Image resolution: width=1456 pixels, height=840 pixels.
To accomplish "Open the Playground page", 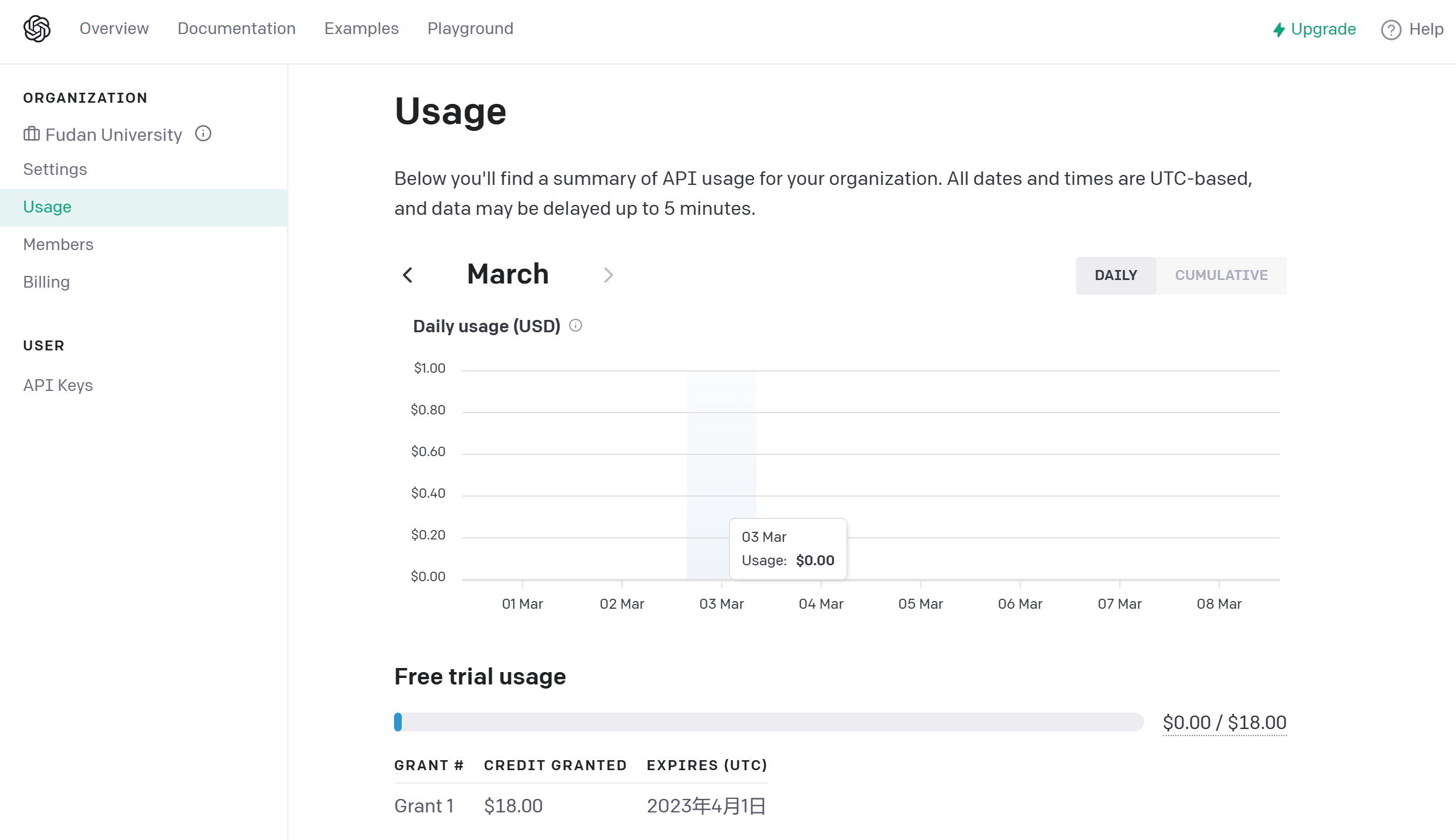I will pos(470,29).
